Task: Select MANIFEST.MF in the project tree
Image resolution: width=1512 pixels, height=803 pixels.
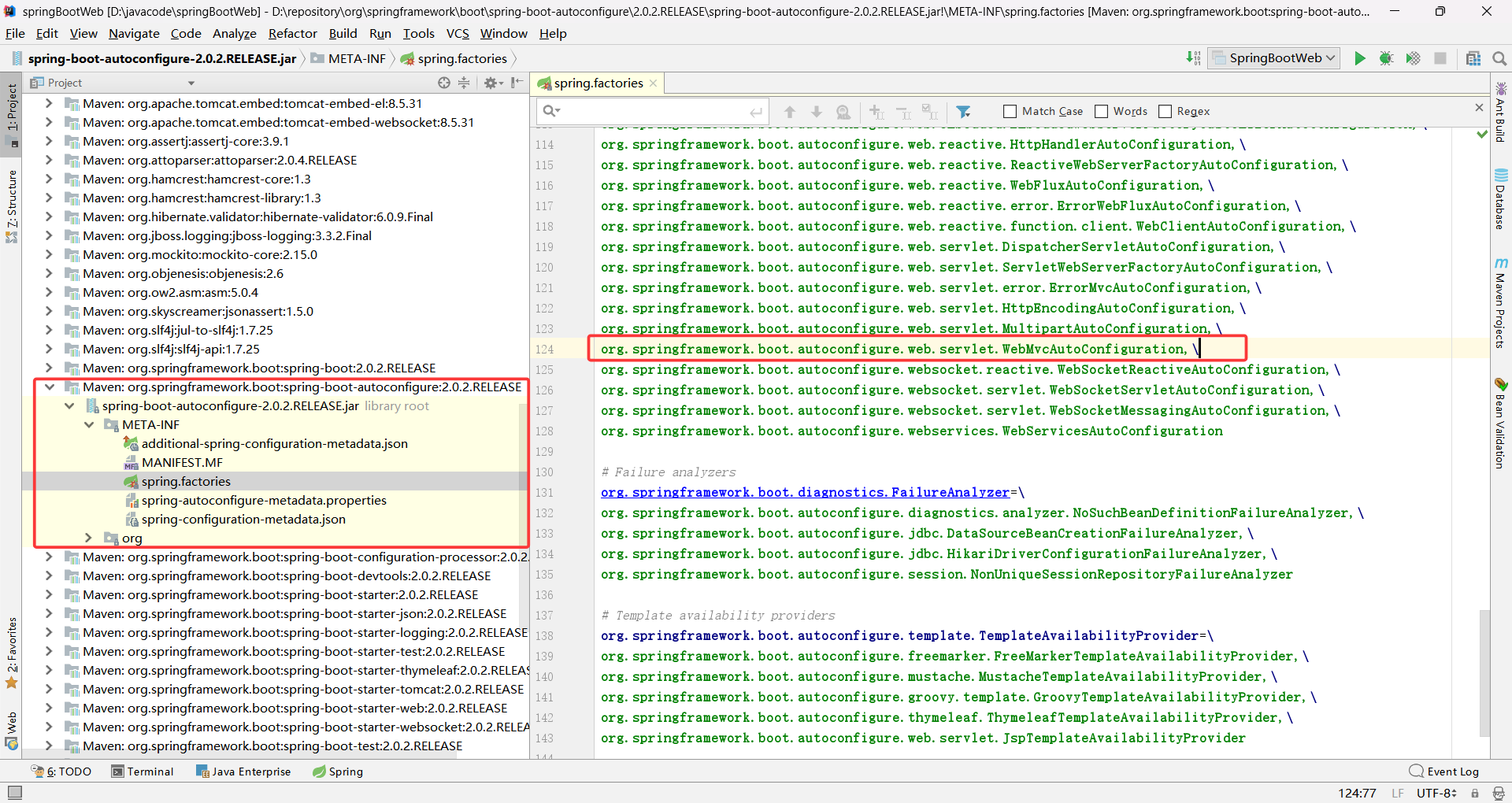Action: (x=182, y=462)
